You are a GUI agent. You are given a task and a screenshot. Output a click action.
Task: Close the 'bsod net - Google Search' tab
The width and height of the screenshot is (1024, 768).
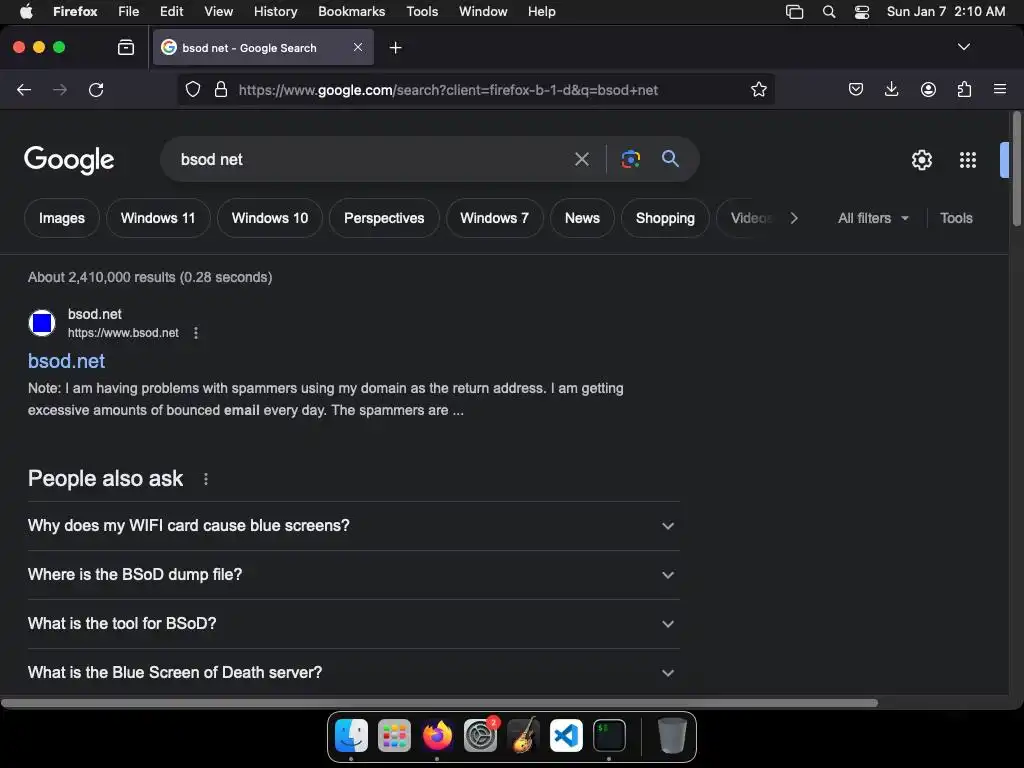coord(358,47)
